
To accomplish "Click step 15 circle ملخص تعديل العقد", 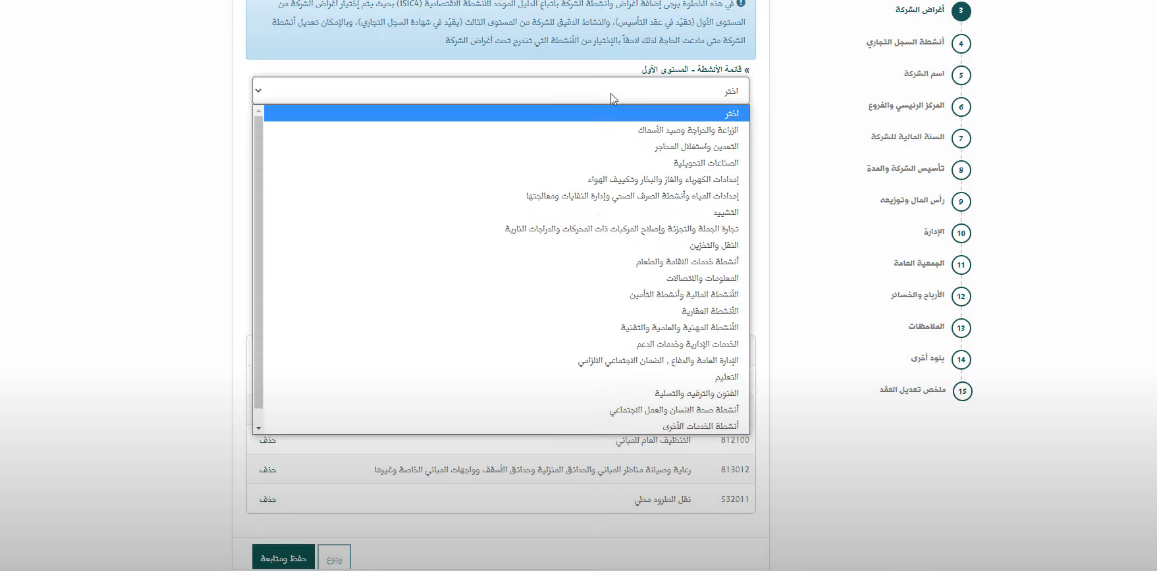I will click(x=961, y=391).
